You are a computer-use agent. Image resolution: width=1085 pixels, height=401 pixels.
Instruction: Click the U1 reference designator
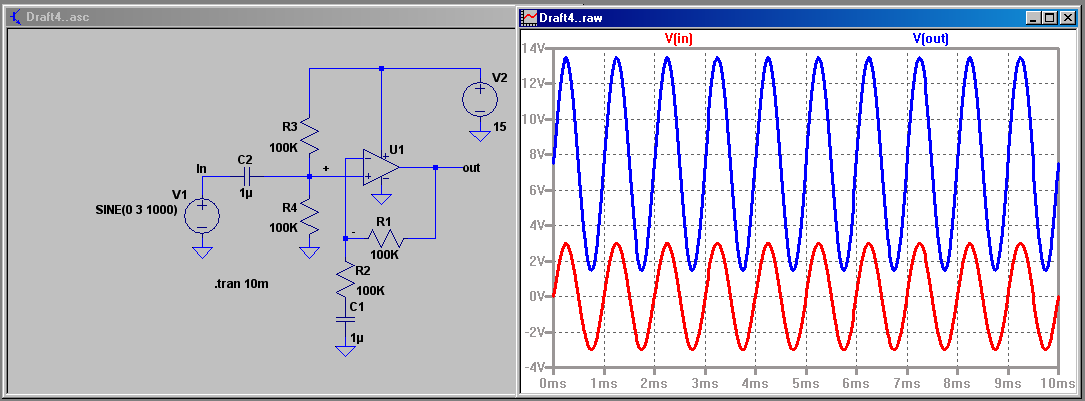[x=396, y=149]
